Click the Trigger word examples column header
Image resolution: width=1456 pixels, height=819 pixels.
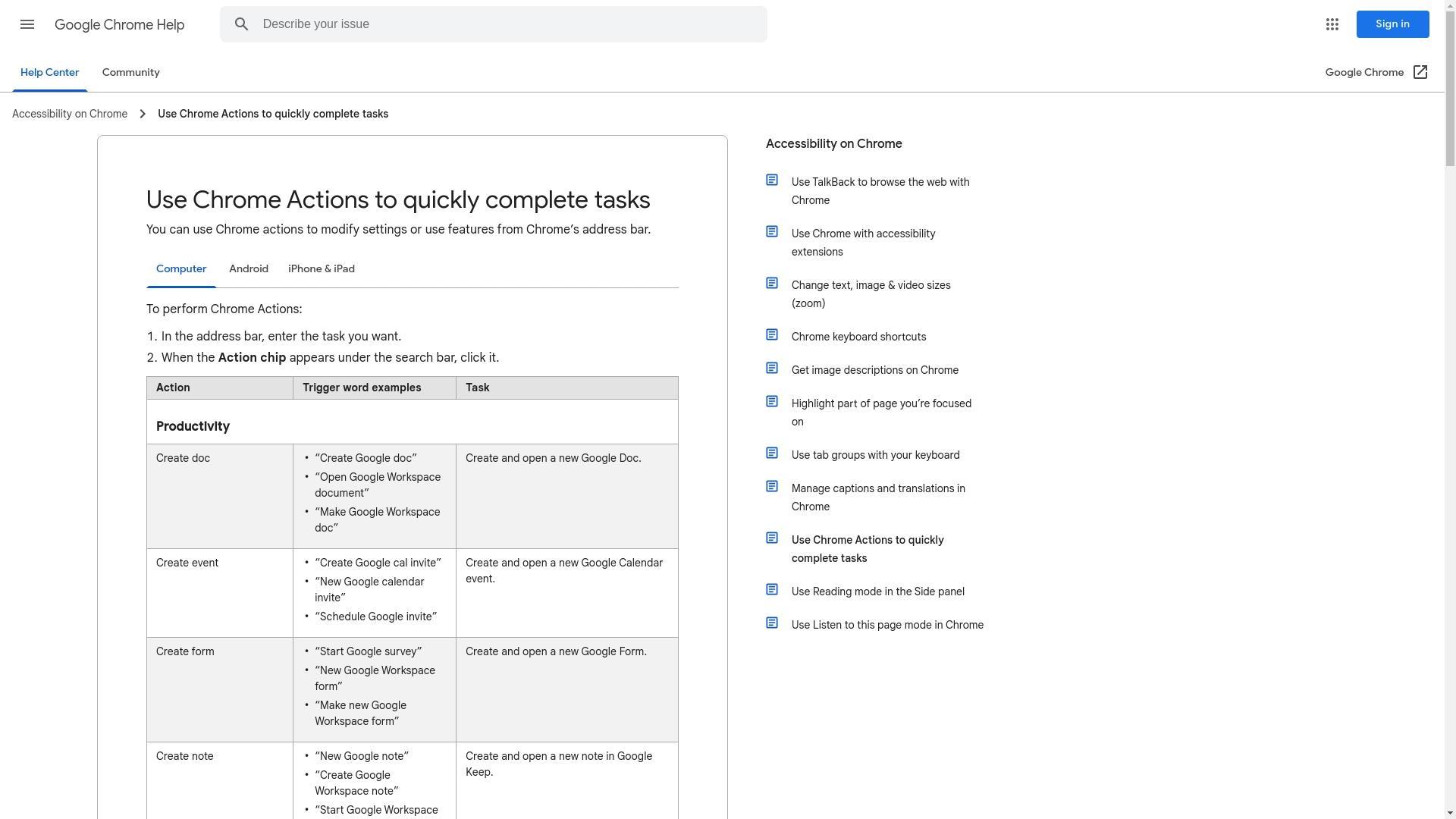375,388
